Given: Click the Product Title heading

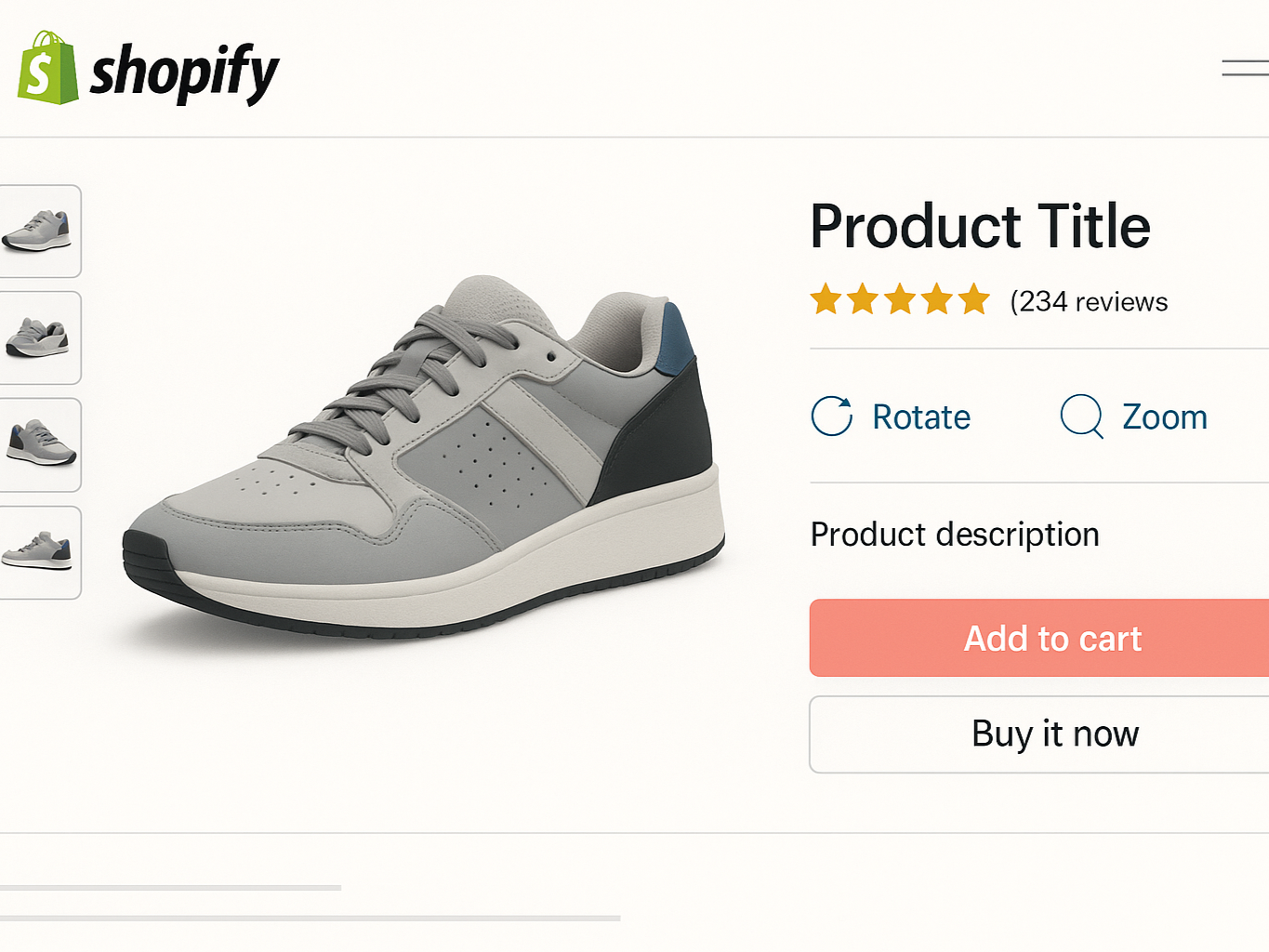Looking at the screenshot, I should click(981, 226).
